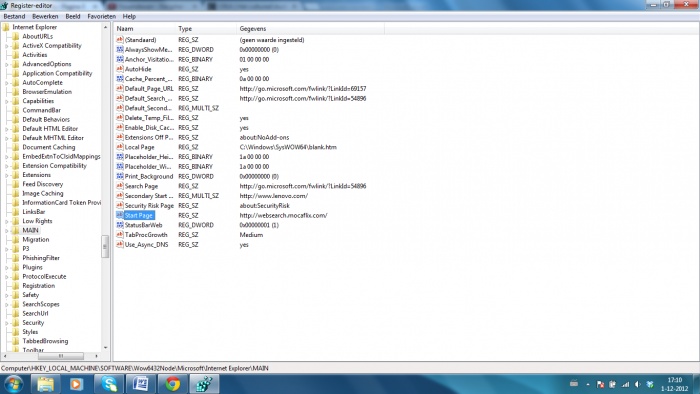This screenshot has height=394, width=700.
Task: Open the Bewerken menu
Action: click(45, 17)
